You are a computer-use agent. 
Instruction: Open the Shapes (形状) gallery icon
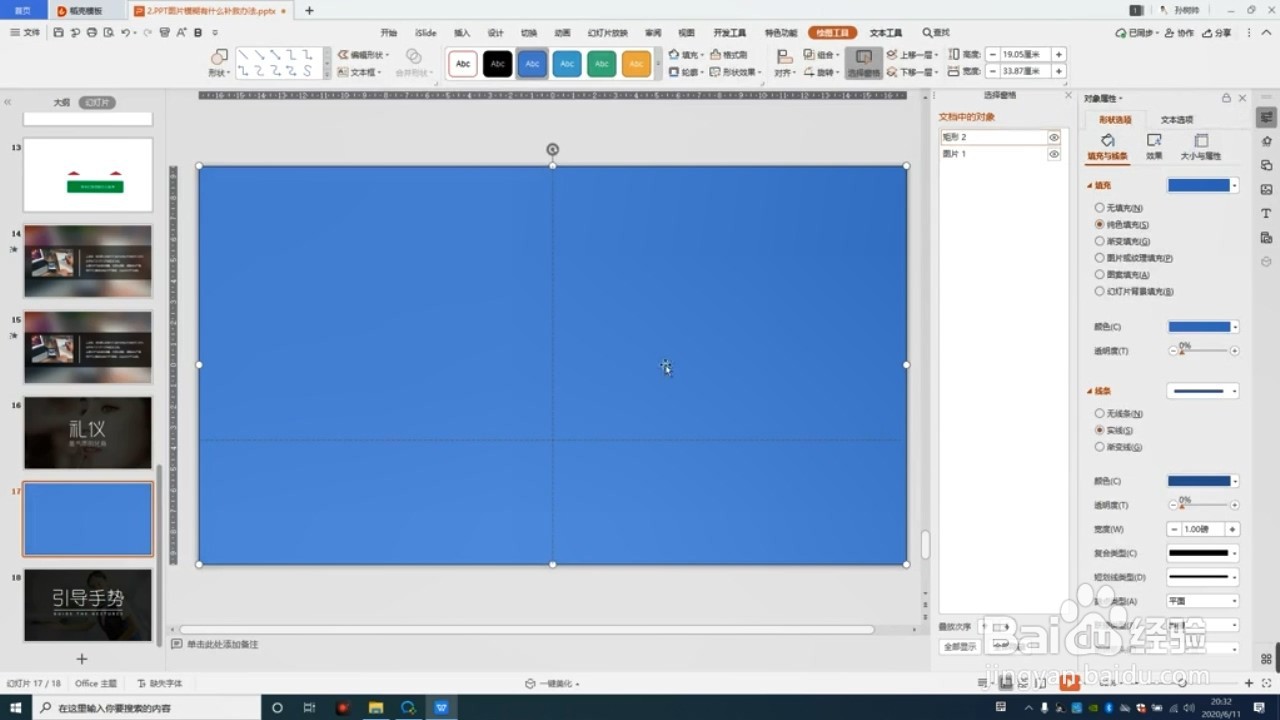(x=219, y=57)
